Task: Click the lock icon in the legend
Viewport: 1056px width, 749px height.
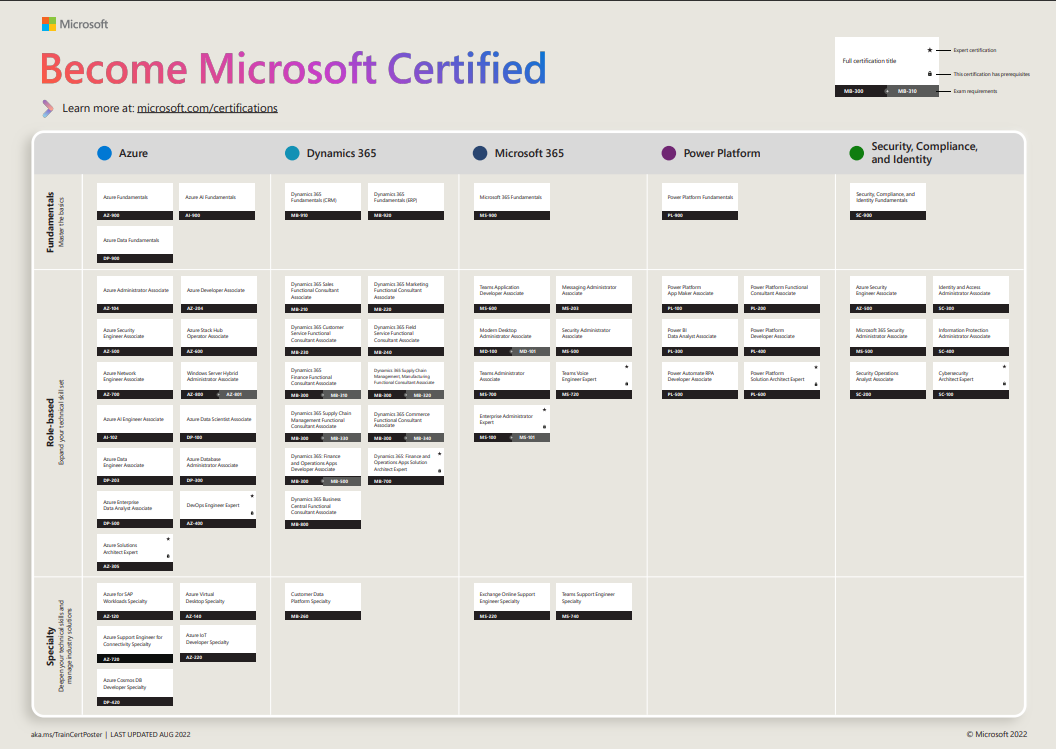Action: (932, 73)
